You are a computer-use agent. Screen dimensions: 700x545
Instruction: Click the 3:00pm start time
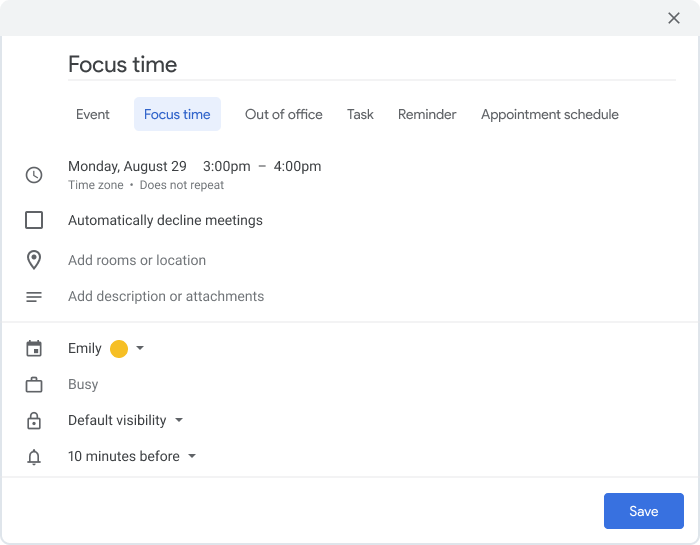point(227,166)
